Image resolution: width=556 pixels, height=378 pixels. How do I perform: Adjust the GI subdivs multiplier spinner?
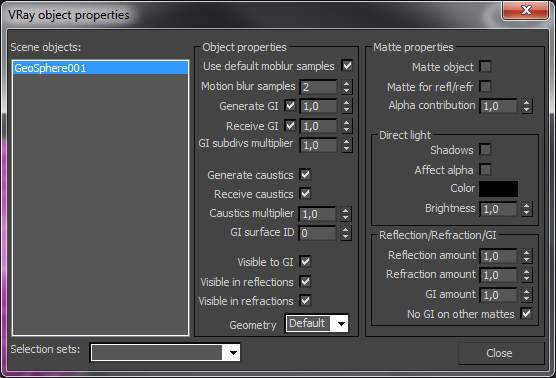click(x=347, y=145)
